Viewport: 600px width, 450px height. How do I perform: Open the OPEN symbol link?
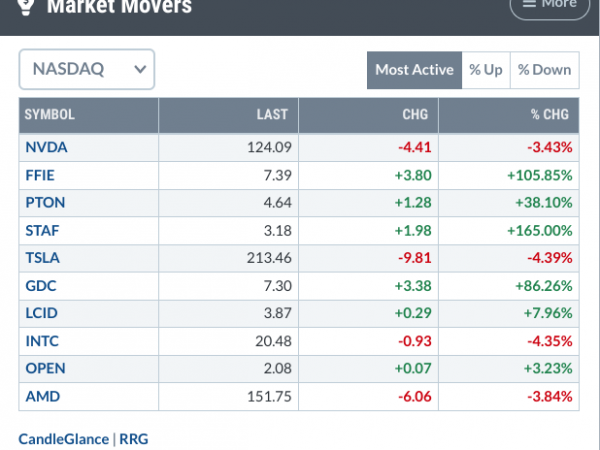tap(46, 368)
